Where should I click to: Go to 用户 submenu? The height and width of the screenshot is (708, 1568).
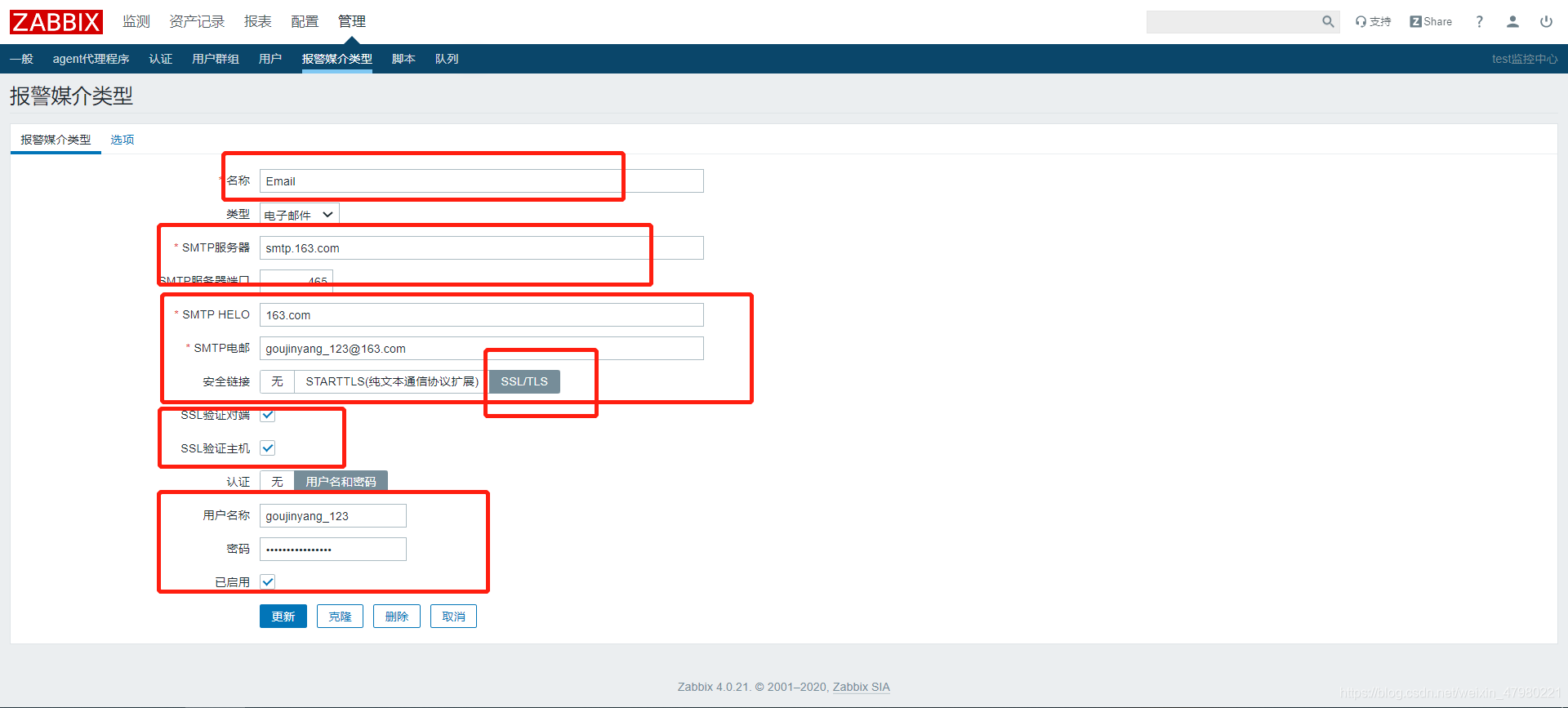[270, 59]
